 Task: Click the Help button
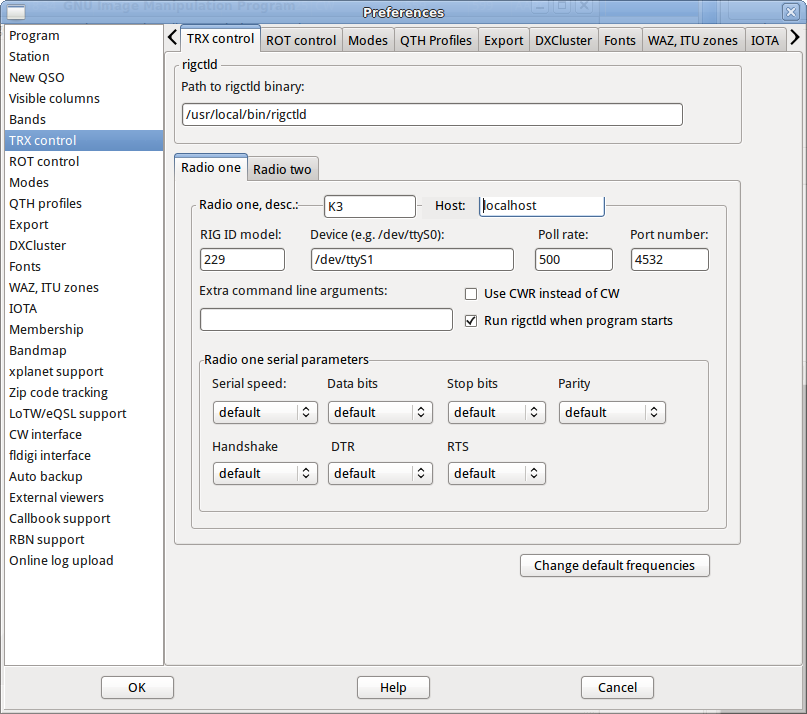click(x=393, y=687)
